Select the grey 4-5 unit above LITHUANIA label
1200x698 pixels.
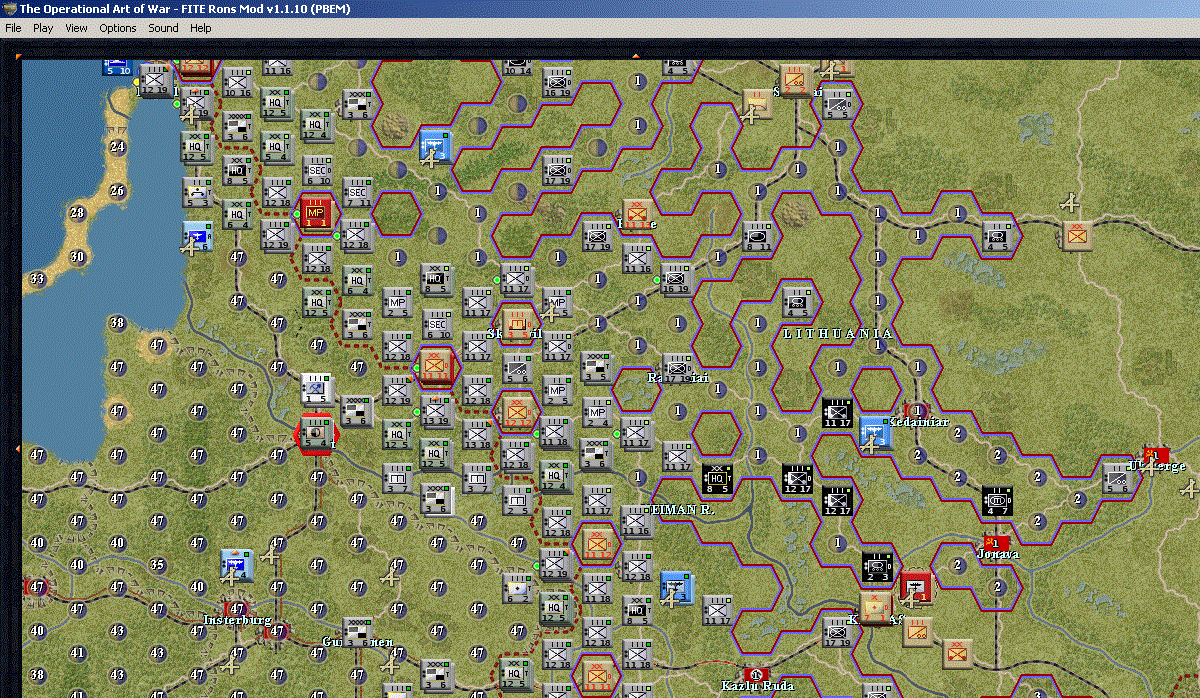[797, 300]
